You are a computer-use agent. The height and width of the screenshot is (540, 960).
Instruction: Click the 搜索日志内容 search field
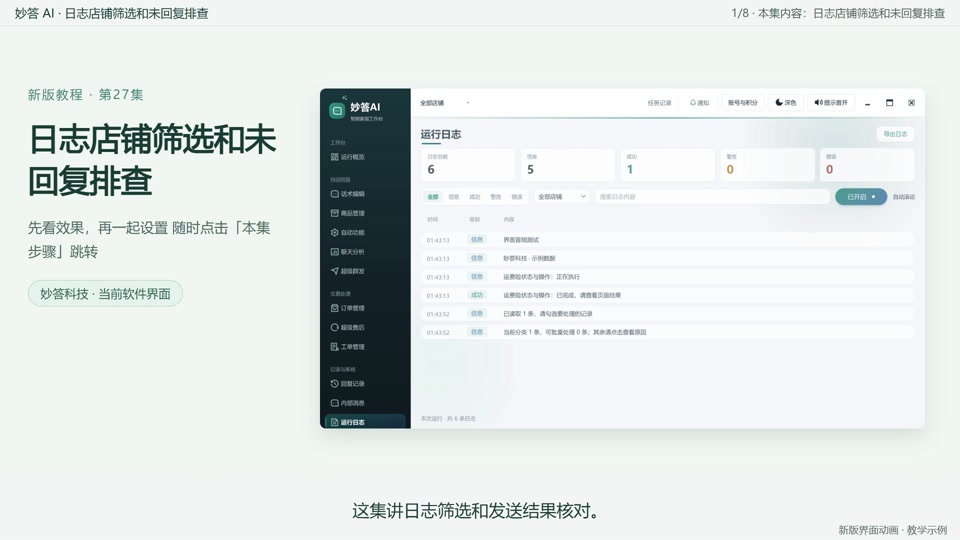click(712, 197)
